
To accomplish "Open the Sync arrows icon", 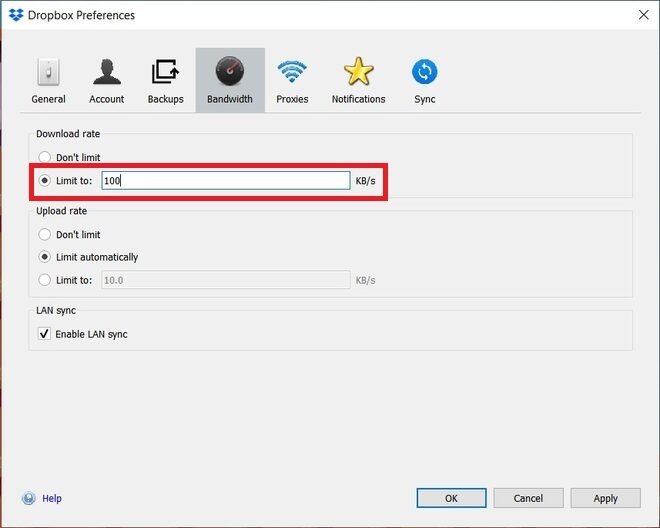I will click(x=425, y=72).
